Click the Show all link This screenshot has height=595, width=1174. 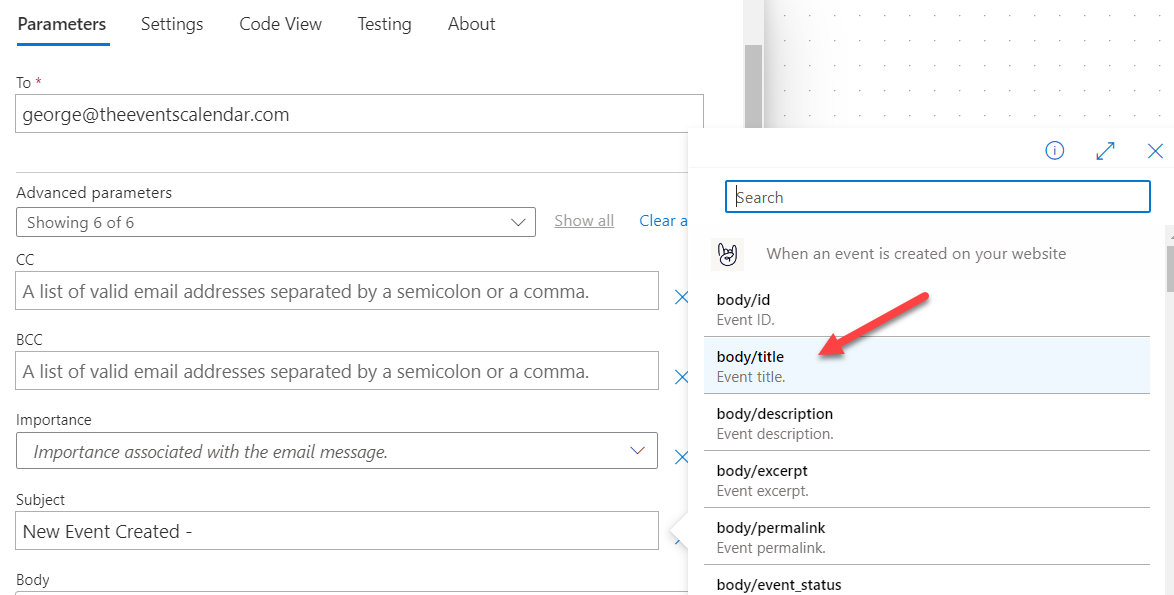(x=584, y=221)
